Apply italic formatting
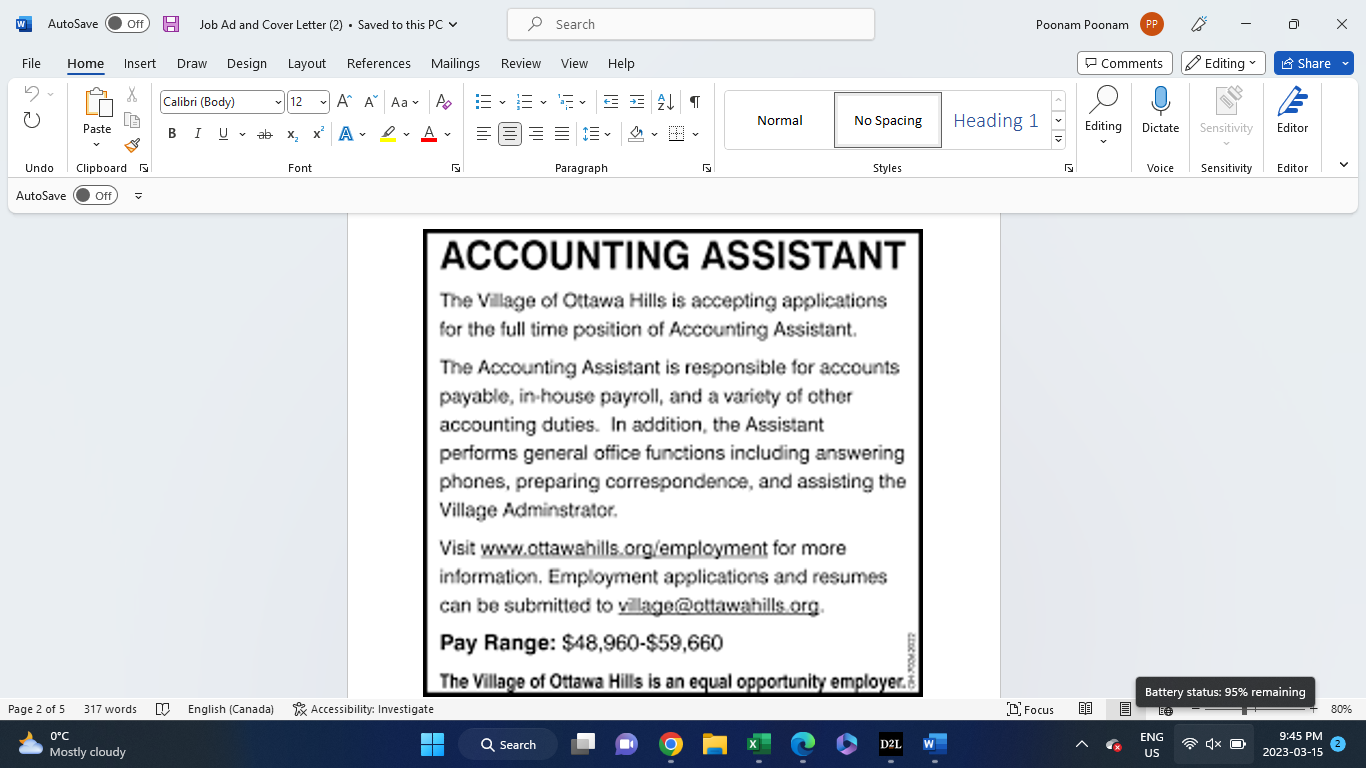 click(197, 133)
